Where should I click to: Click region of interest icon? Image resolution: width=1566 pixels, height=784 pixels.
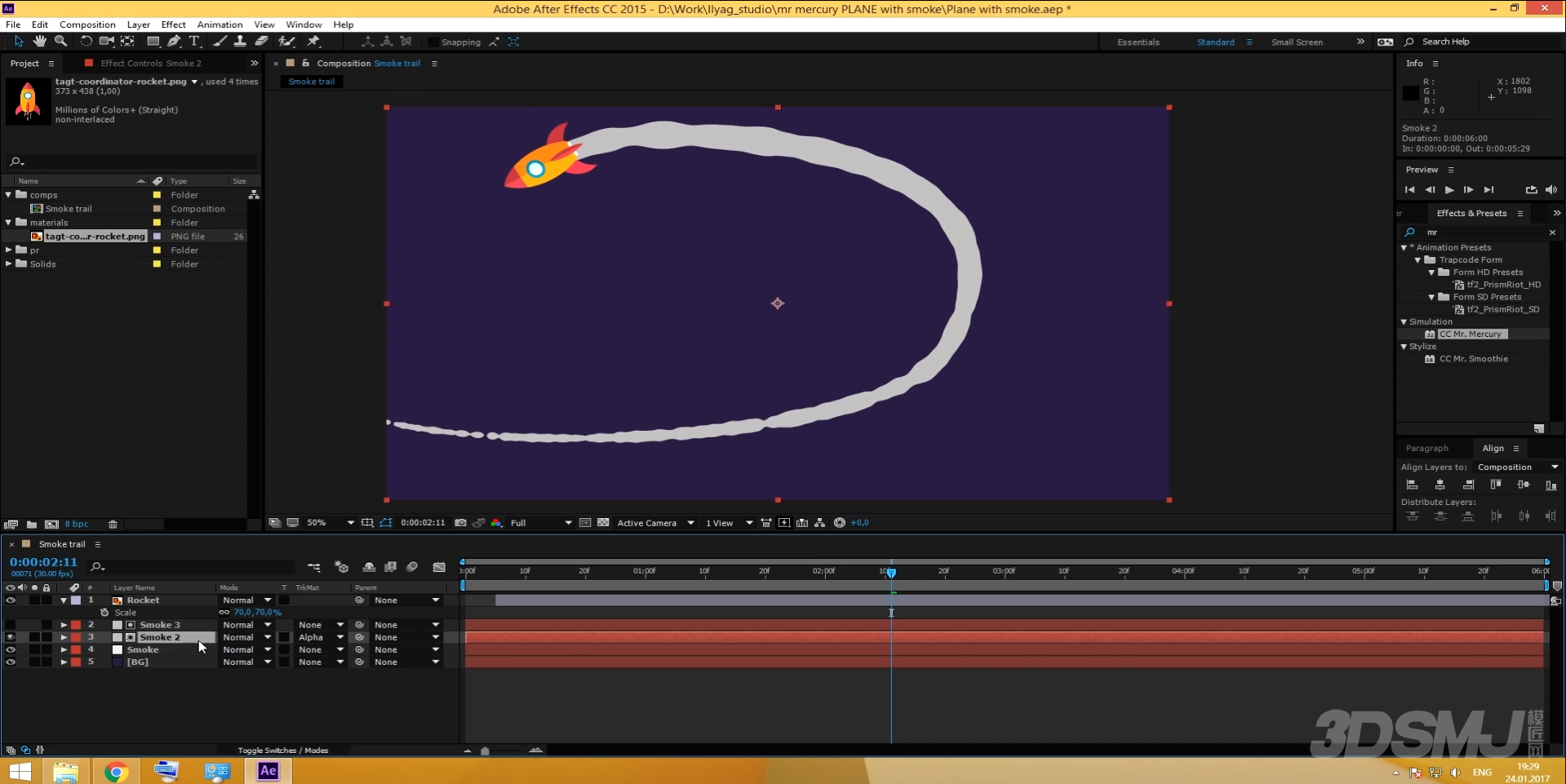(585, 523)
